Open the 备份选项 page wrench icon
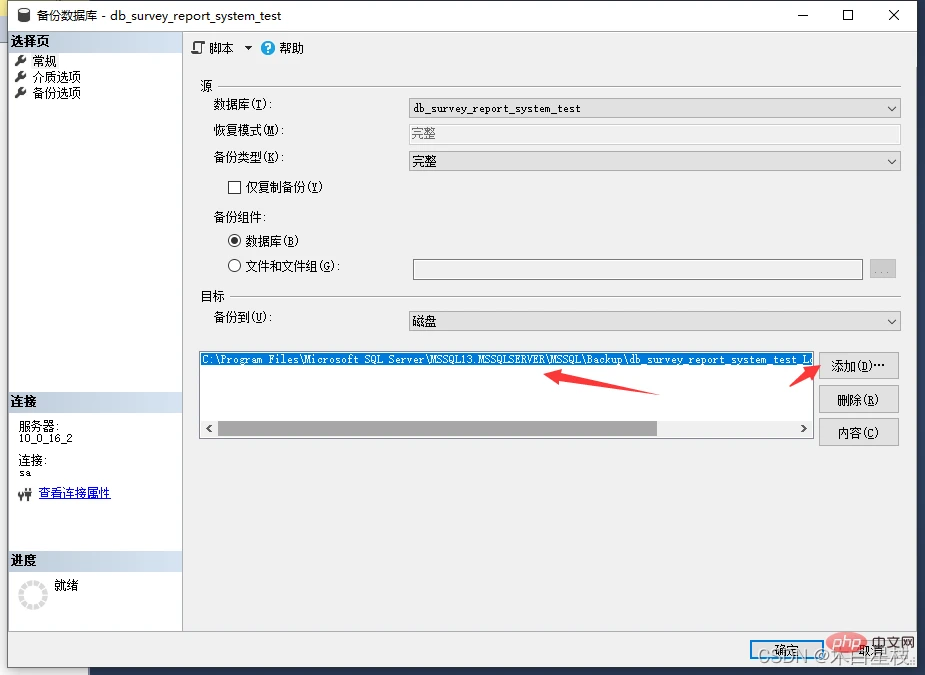Viewport: 925px width, 675px height. pos(21,93)
